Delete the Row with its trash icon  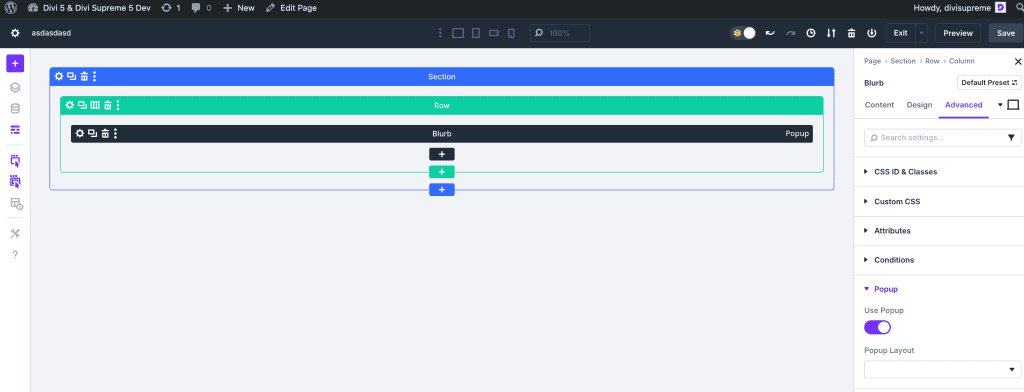(108, 105)
